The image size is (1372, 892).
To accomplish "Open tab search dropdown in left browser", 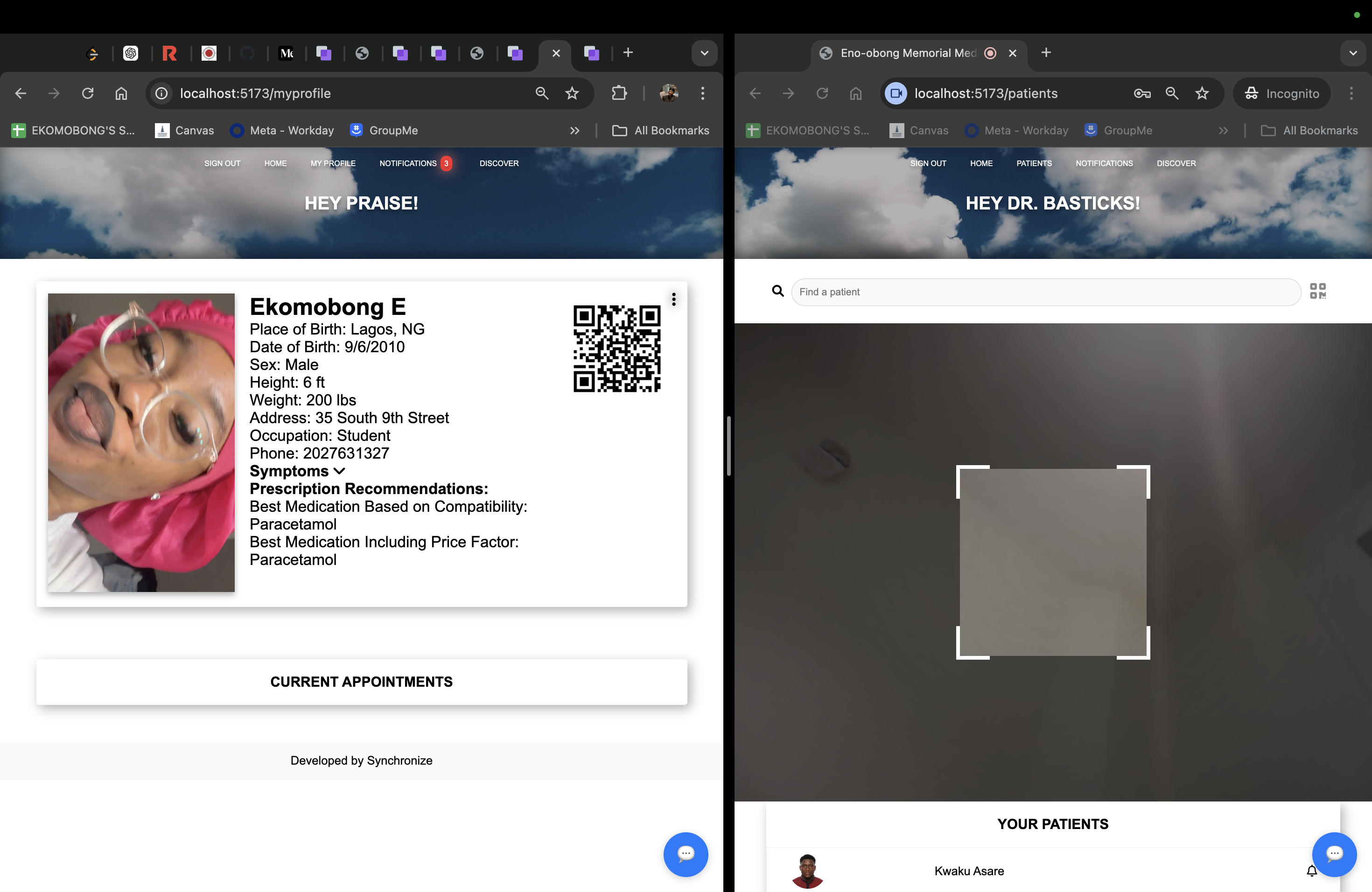I will 704,53.
